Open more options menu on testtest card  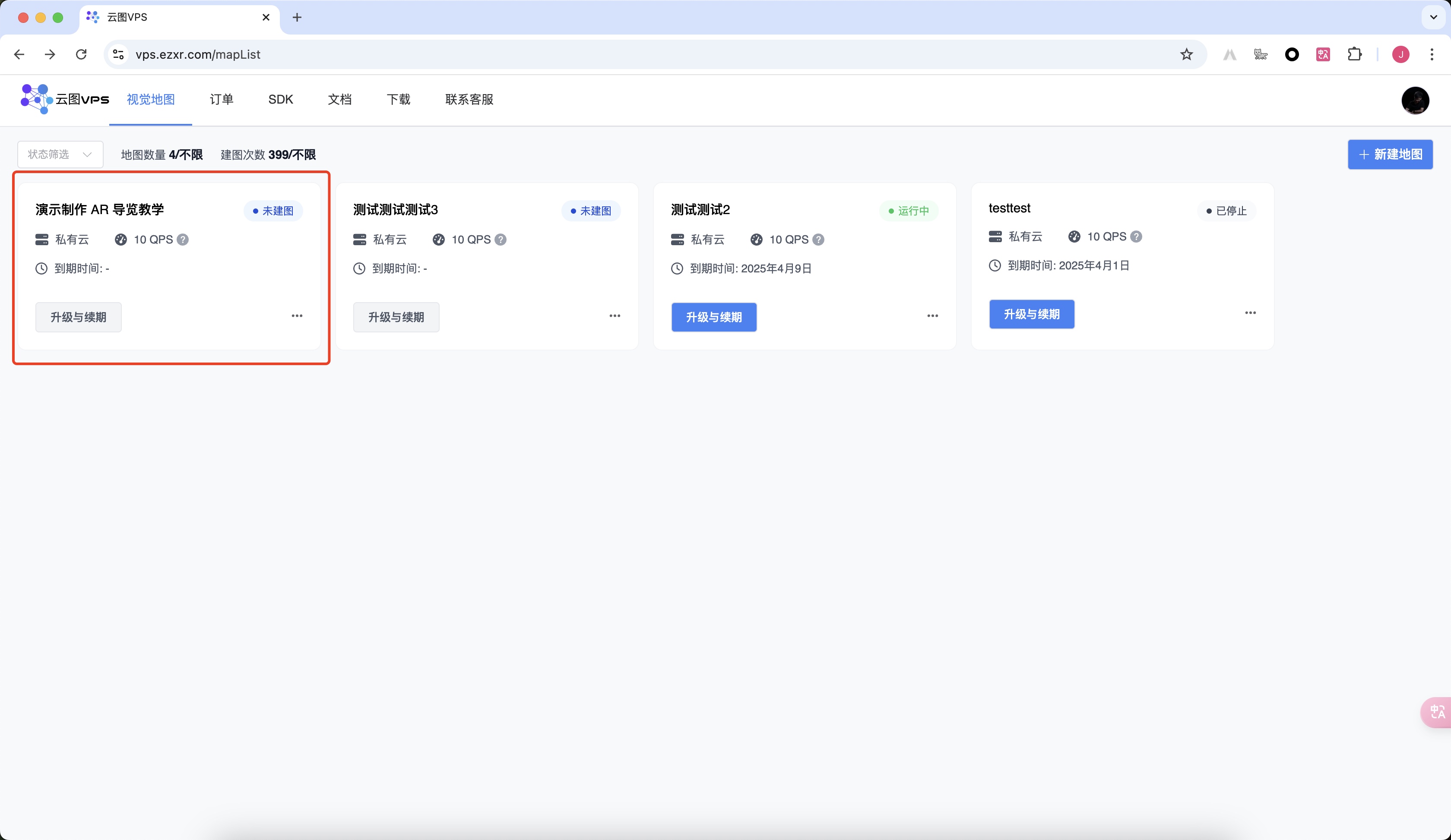click(x=1251, y=313)
